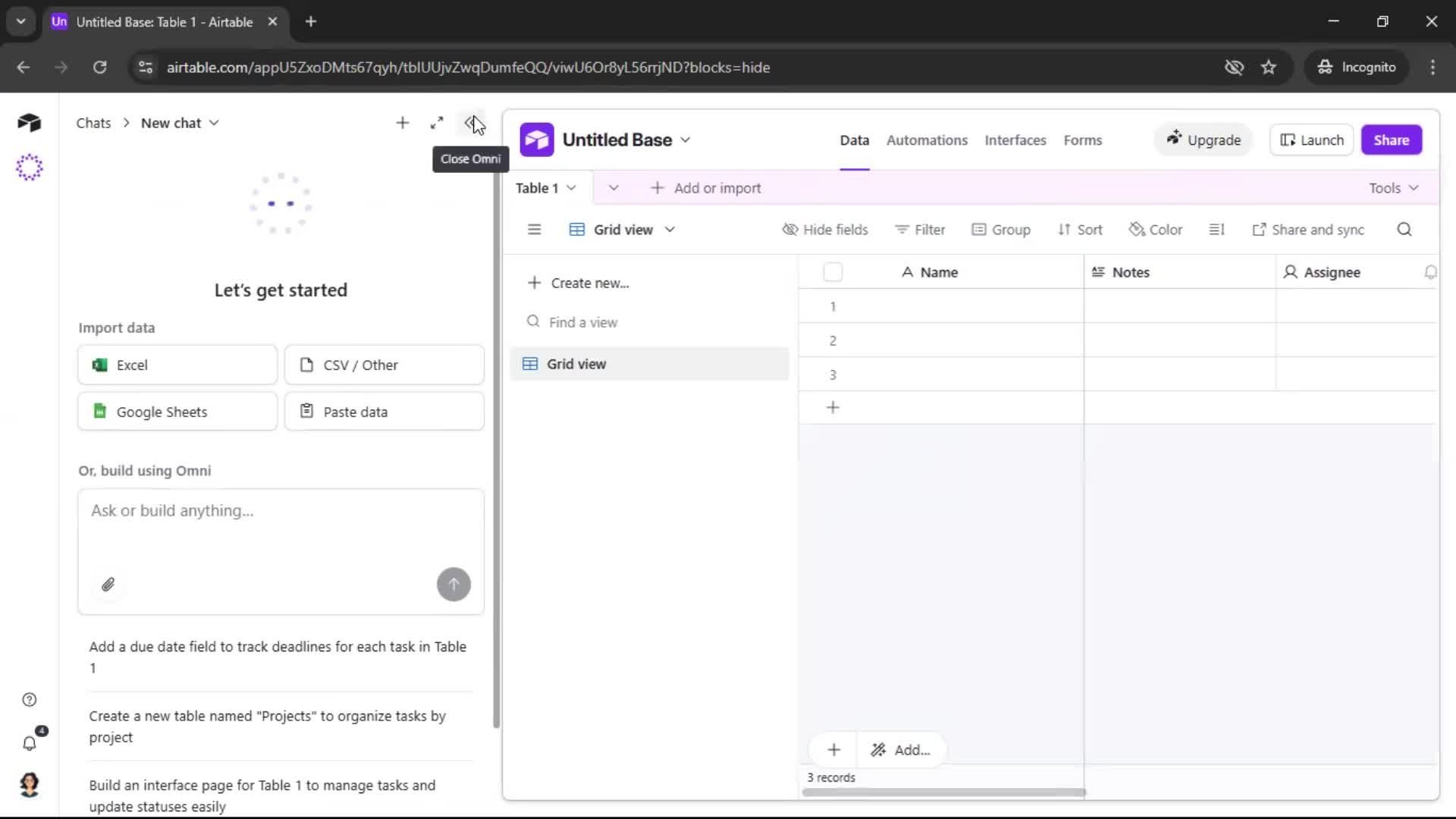
Task: Click Create new view
Action: point(579,283)
